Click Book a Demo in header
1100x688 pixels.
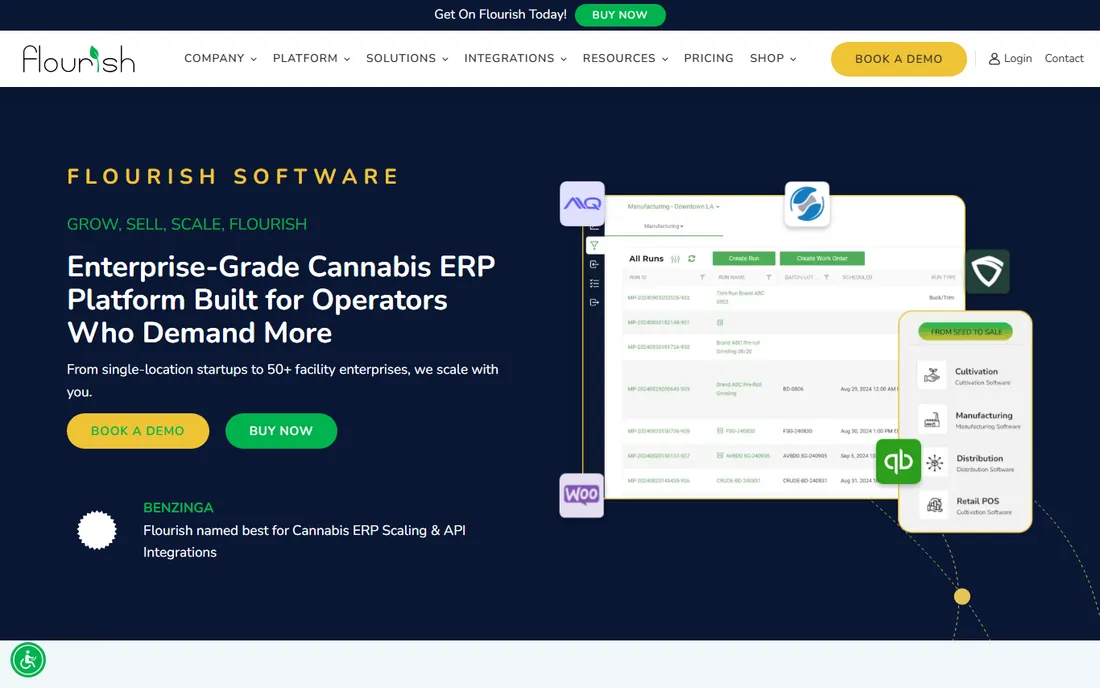click(899, 59)
